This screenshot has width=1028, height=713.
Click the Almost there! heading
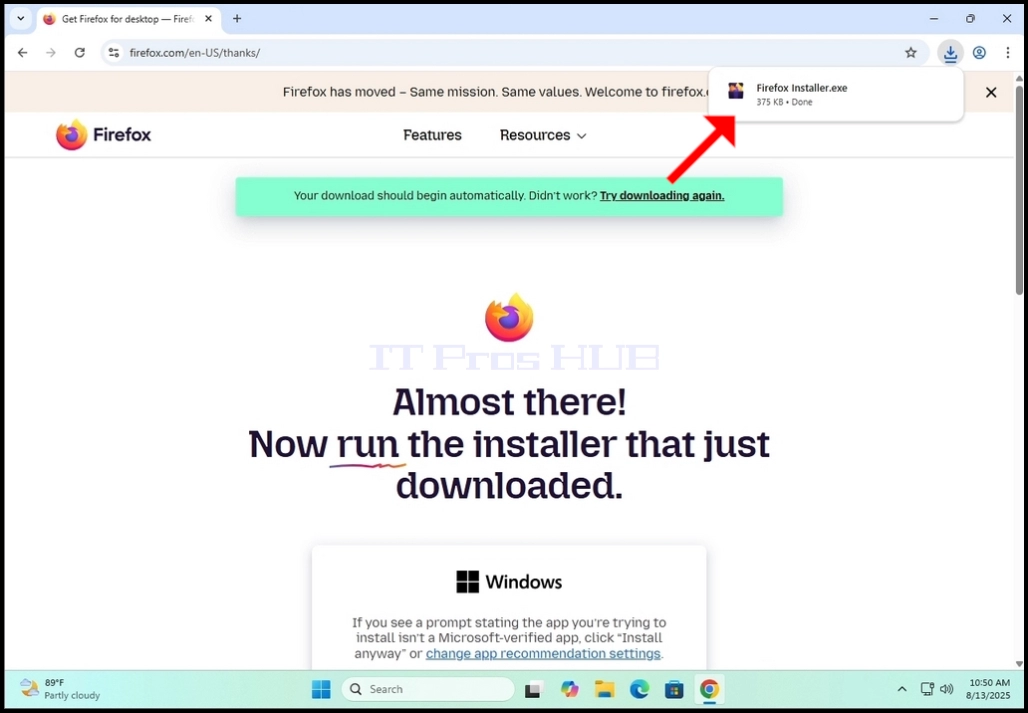click(509, 402)
